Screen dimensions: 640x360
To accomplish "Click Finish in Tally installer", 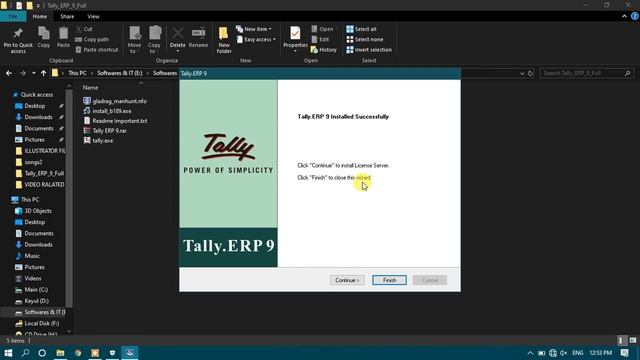I will pyautogui.click(x=389, y=280).
